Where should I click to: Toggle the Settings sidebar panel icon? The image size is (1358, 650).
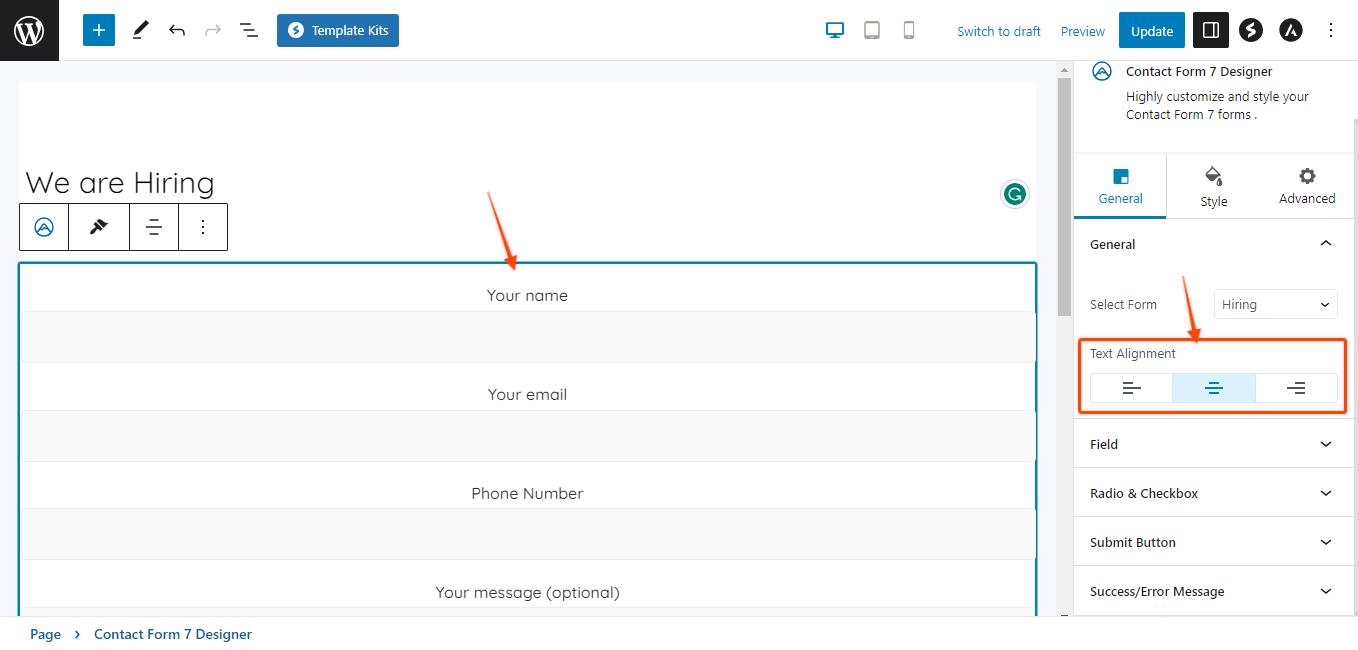1211,30
